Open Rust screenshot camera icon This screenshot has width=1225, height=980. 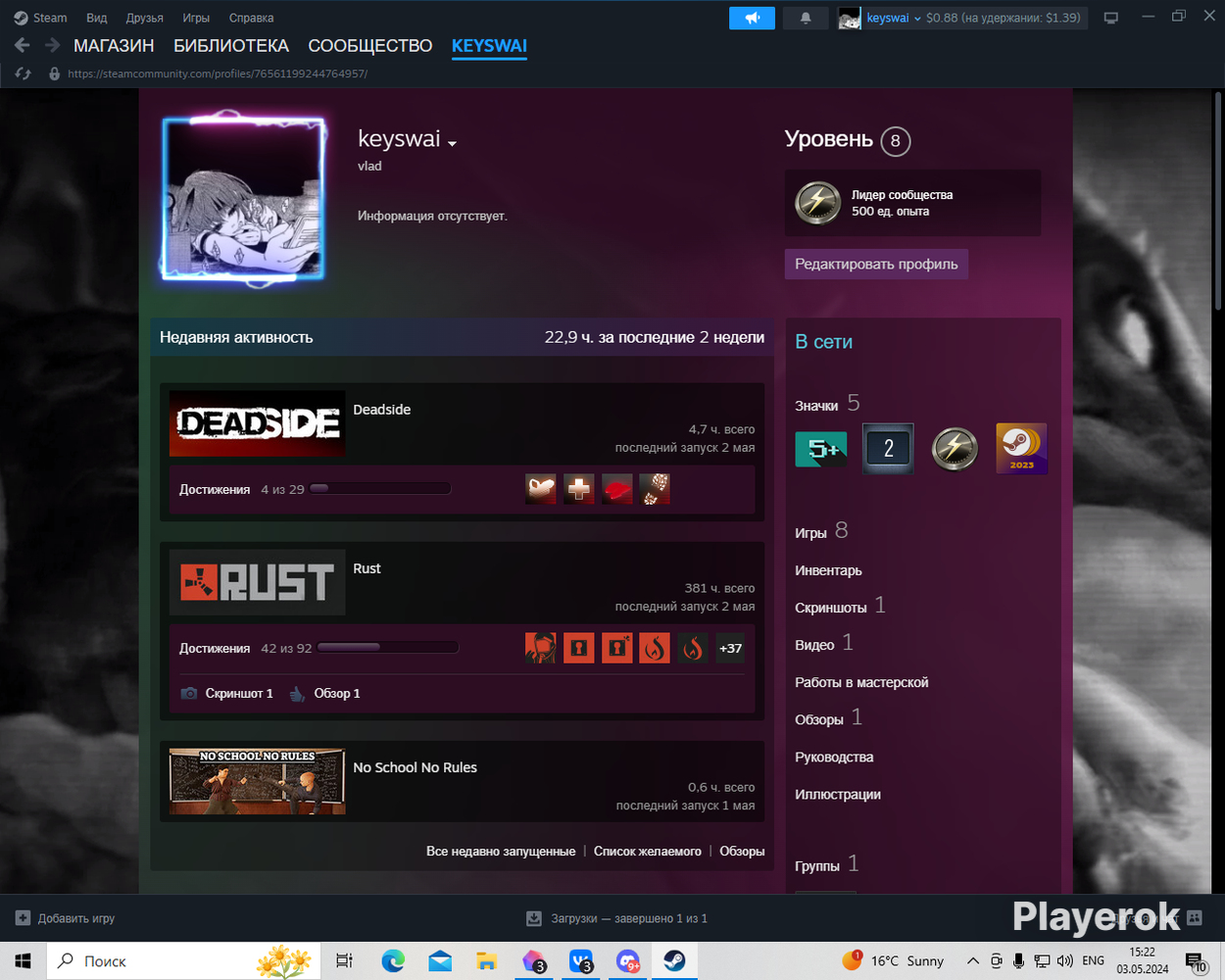[189, 694]
